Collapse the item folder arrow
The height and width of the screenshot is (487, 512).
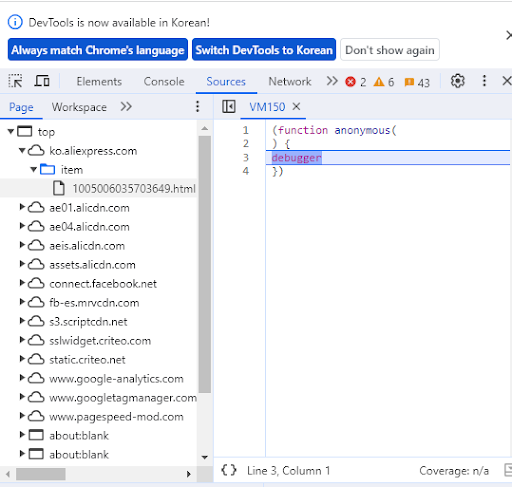(34, 169)
